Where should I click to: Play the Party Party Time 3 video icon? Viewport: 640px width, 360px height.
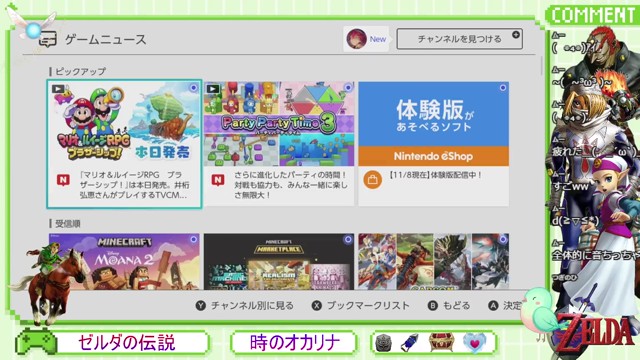pos(213,88)
